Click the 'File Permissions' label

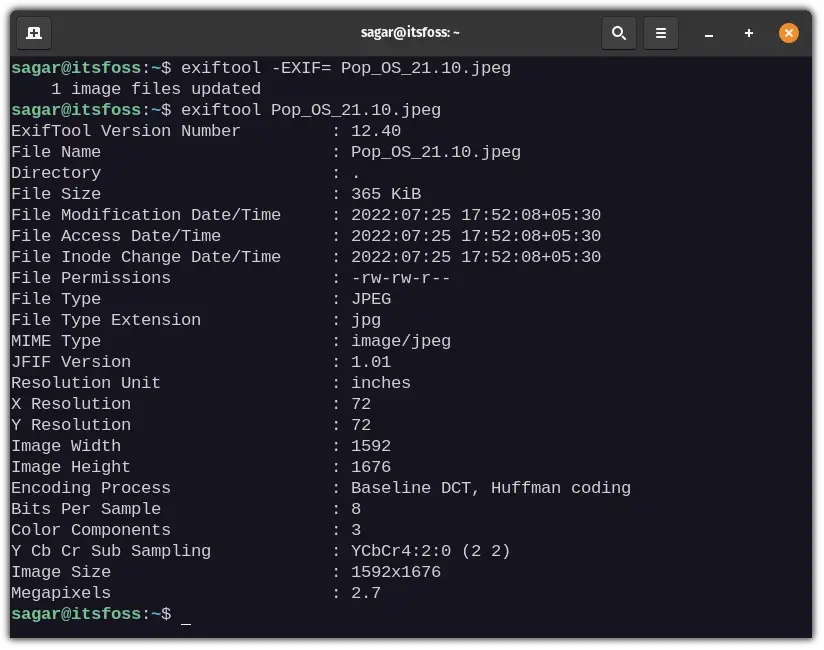(x=91, y=278)
